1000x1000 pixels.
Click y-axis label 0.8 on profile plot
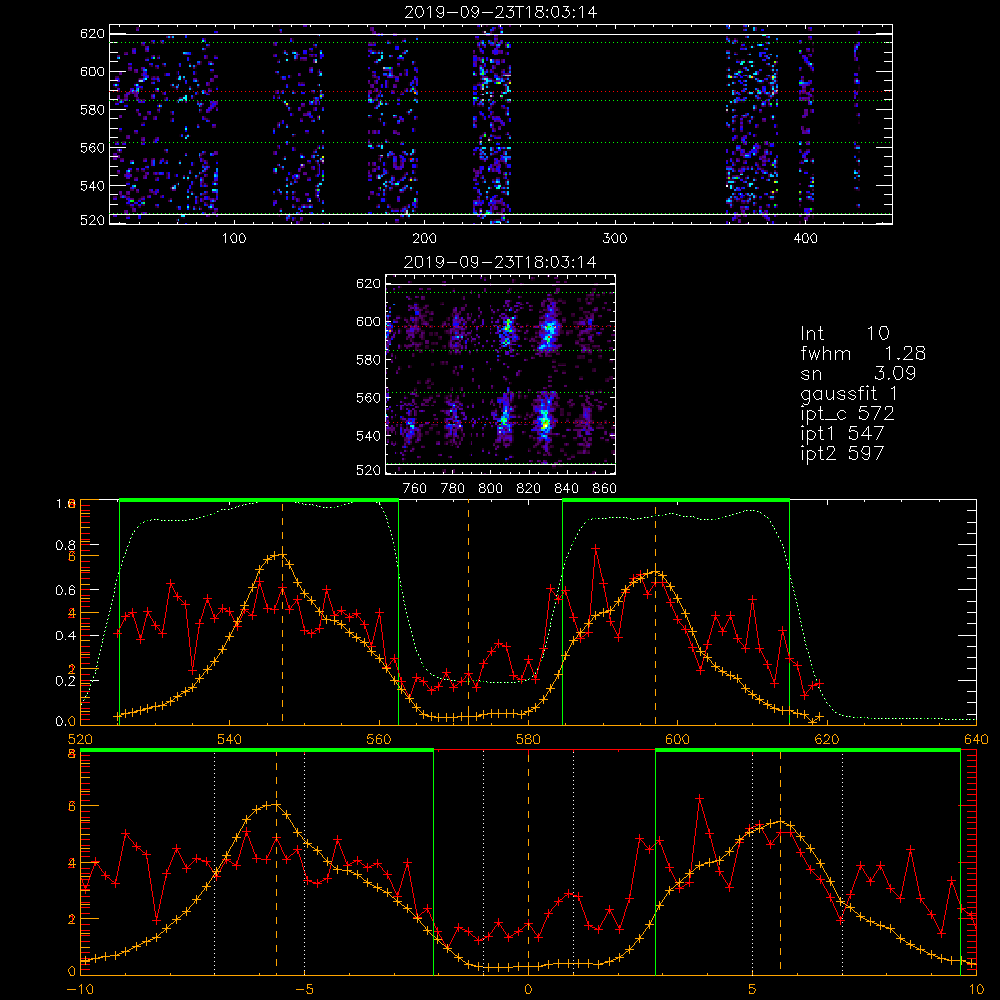65,545
